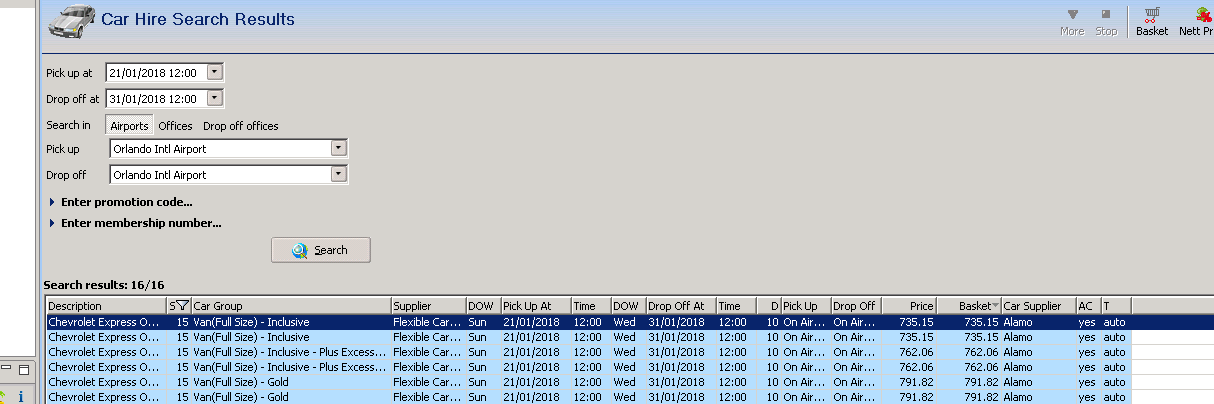Viewport: 1214px width, 404px height.
Task: Click in the Pick up at date field
Action: tap(155, 72)
